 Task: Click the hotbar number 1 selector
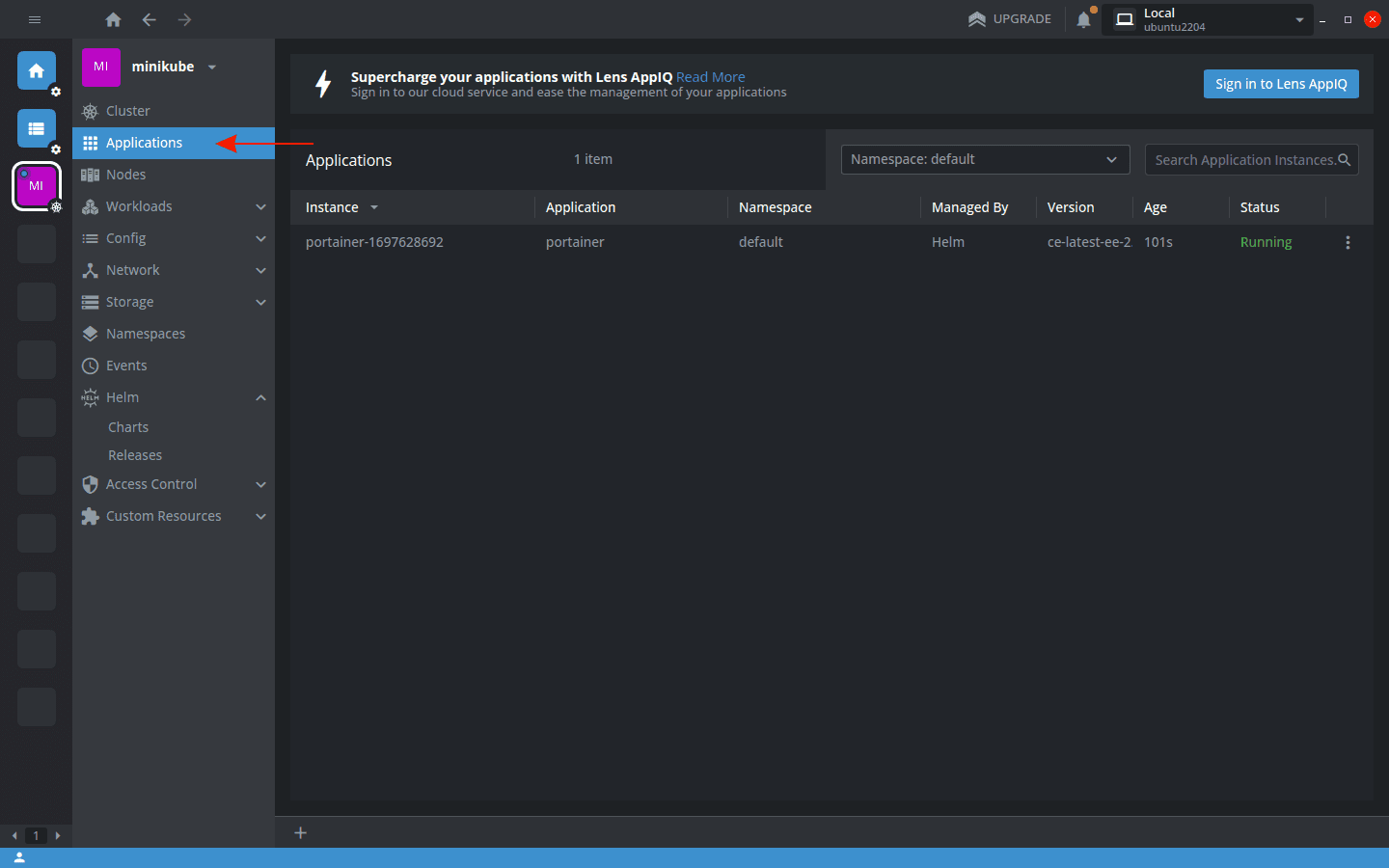pos(36,835)
